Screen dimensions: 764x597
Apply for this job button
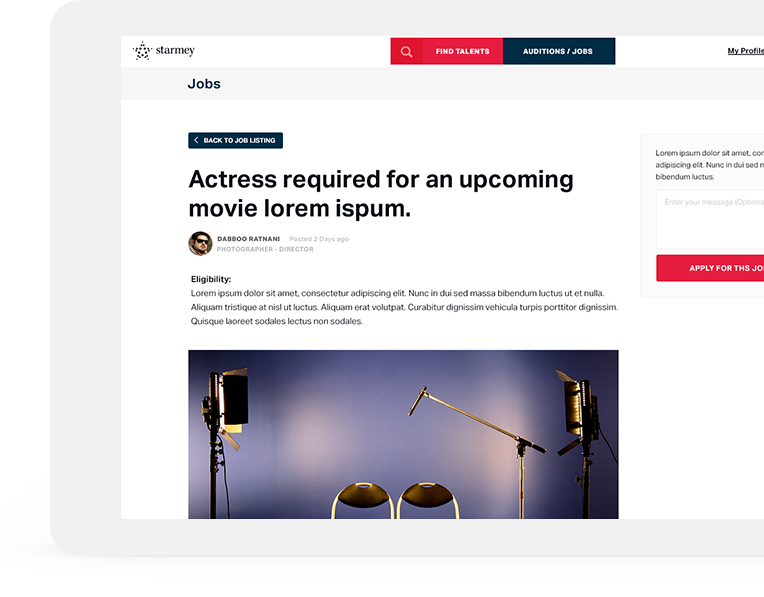tap(710, 268)
